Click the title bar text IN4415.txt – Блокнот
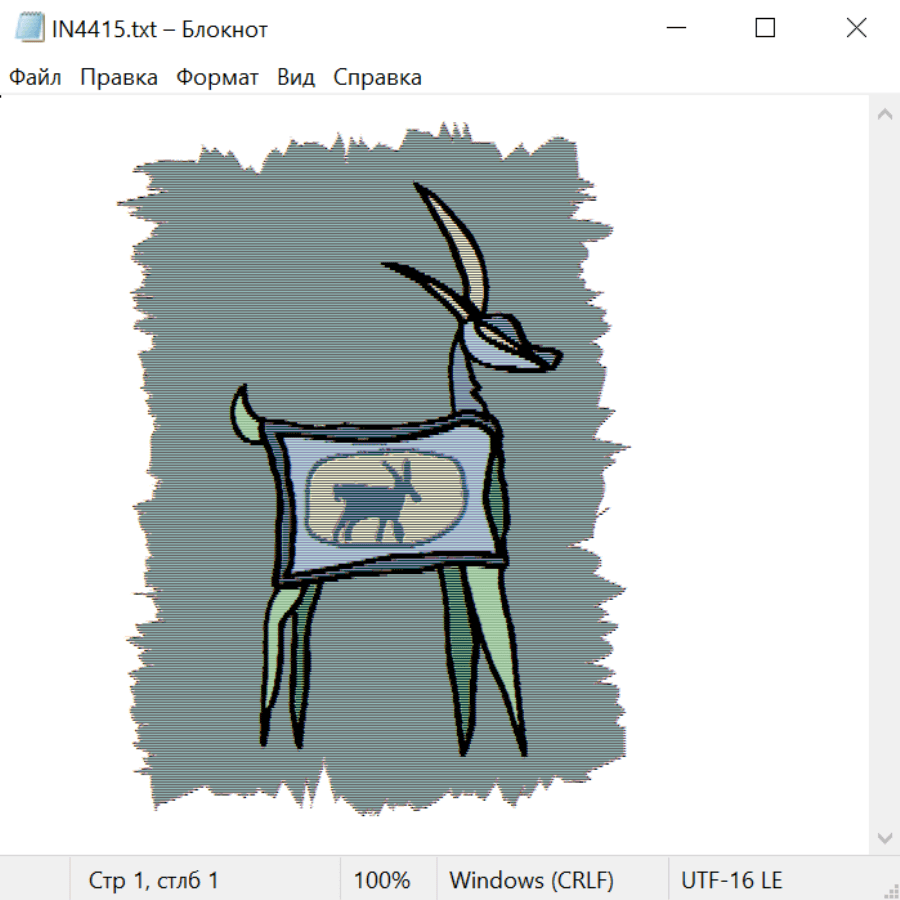 (160, 29)
